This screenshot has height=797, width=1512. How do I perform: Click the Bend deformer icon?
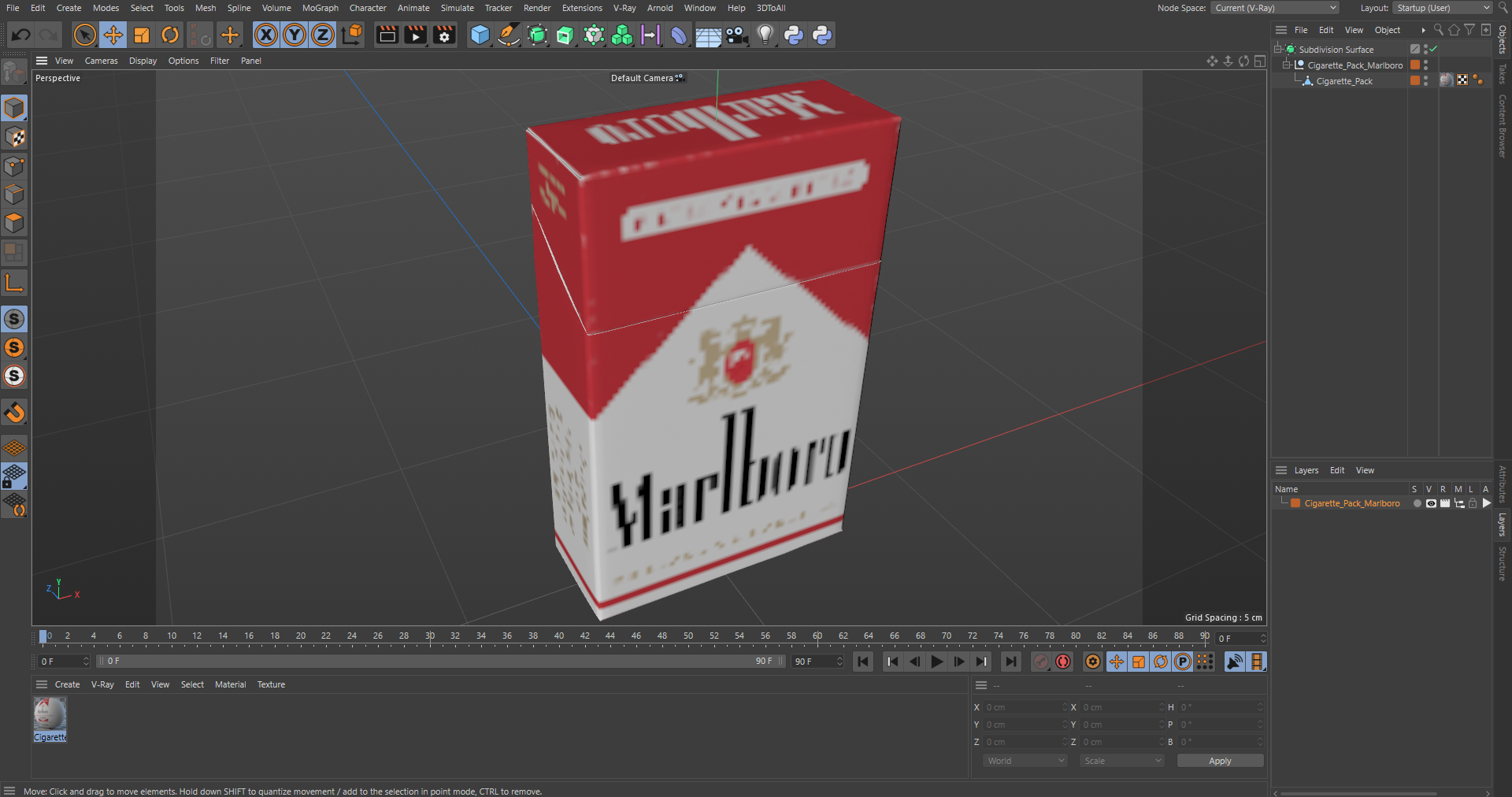point(678,35)
